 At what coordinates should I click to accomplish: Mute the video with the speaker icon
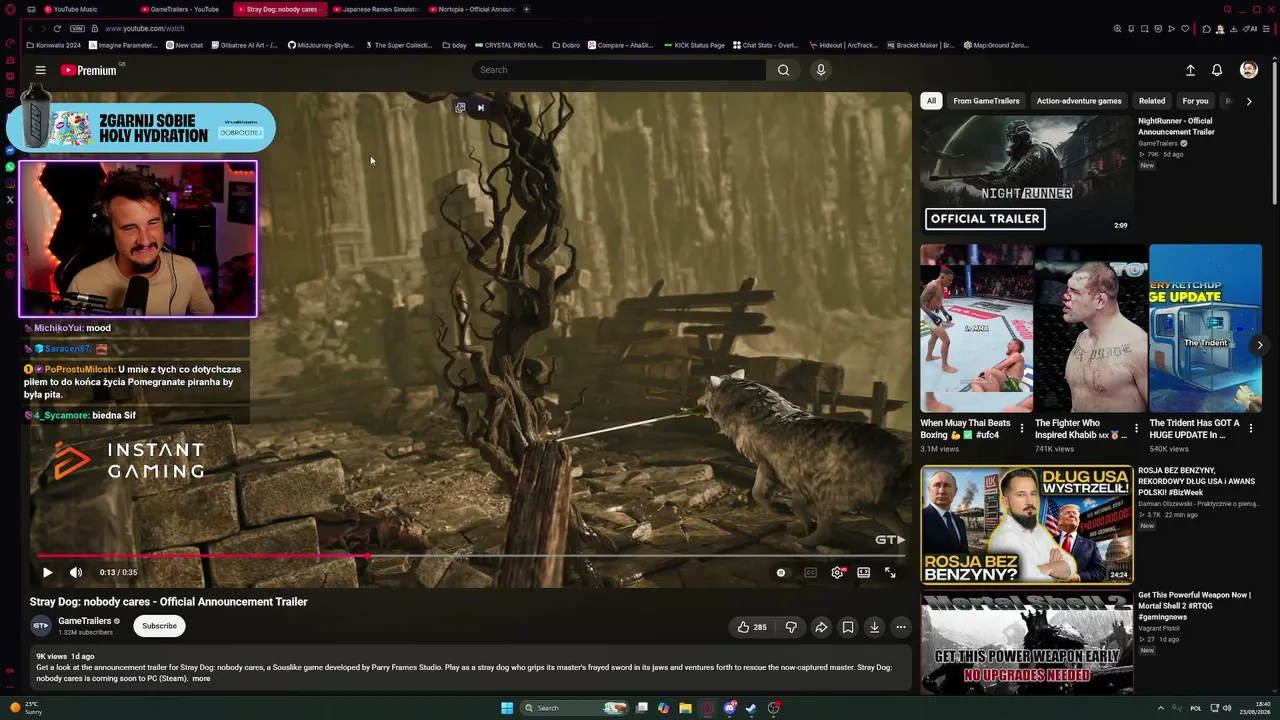point(76,572)
